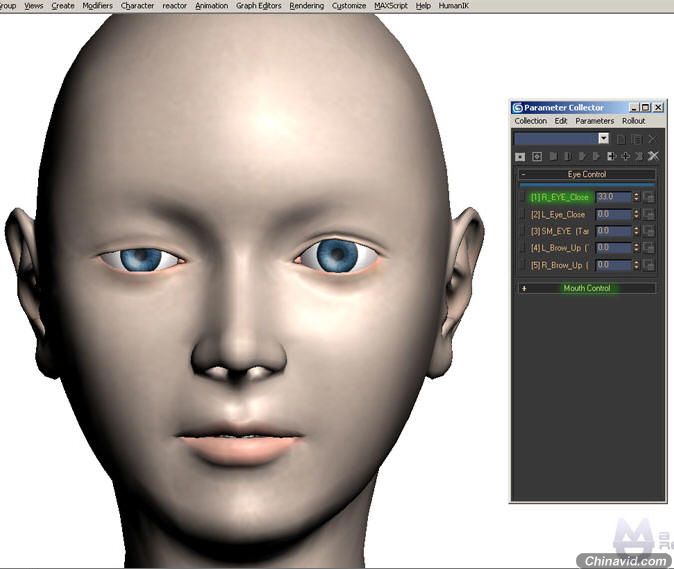Open the Views menu

[x=34, y=6]
